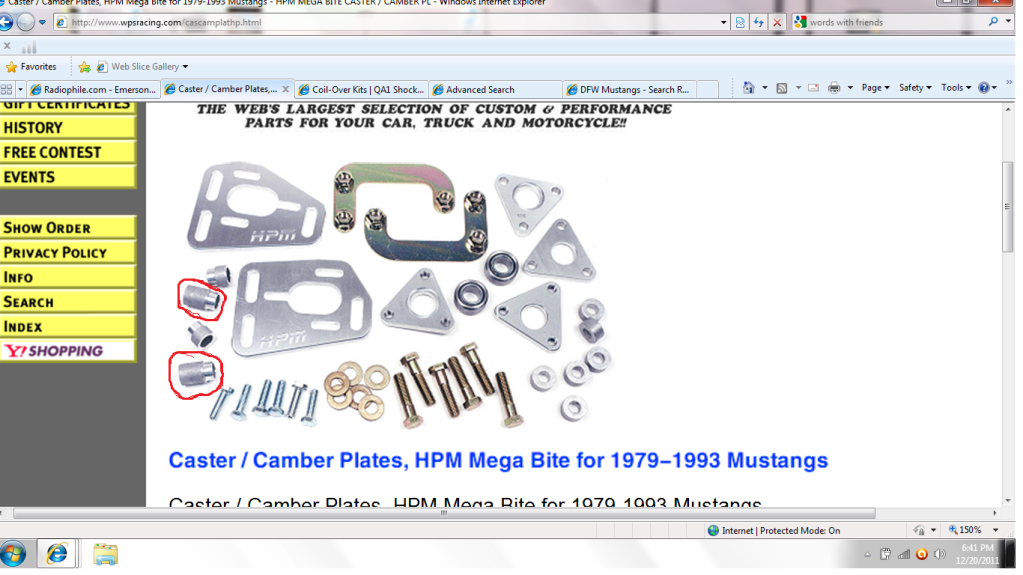This screenshot has width=1023, height=575.
Task: Add page to Favorites bar star-arrow icon
Action: click(84, 67)
